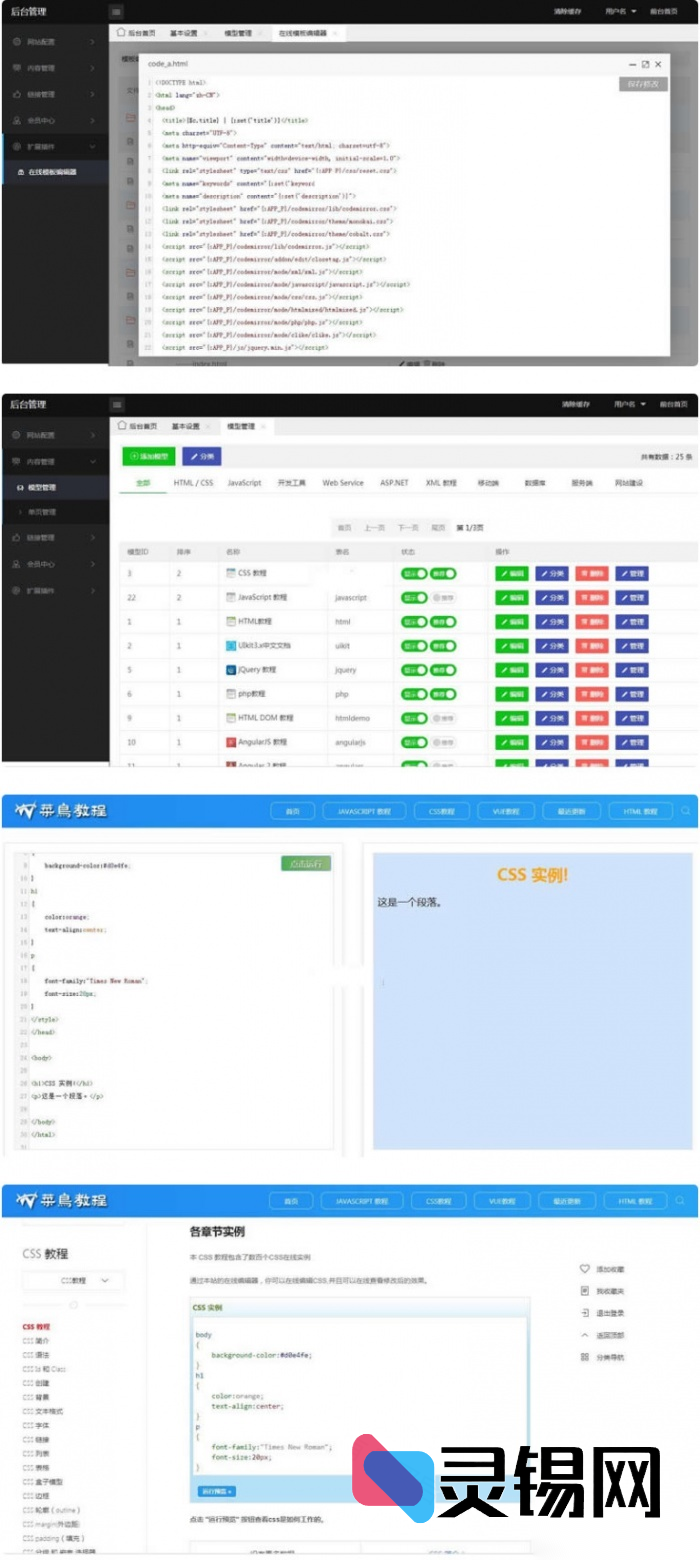Enable the 推荐 switch for JavaScript 教程
This screenshot has width=700, height=1560.
443,597
